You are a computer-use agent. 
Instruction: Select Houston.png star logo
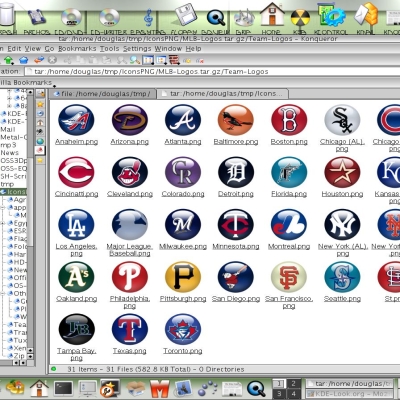[x=342, y=172]
